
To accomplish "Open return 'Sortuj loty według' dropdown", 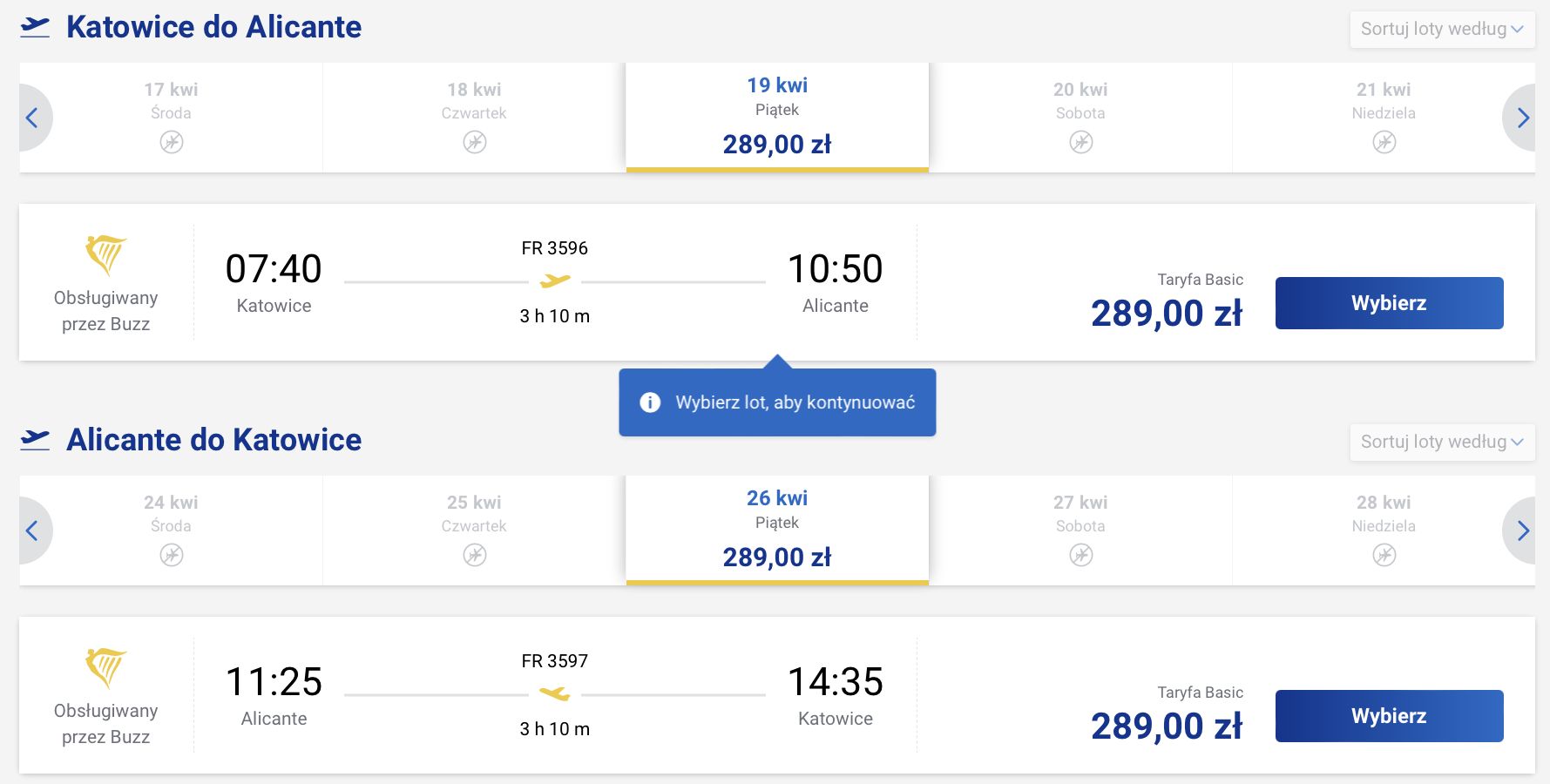I will (x=1441, y=442).
